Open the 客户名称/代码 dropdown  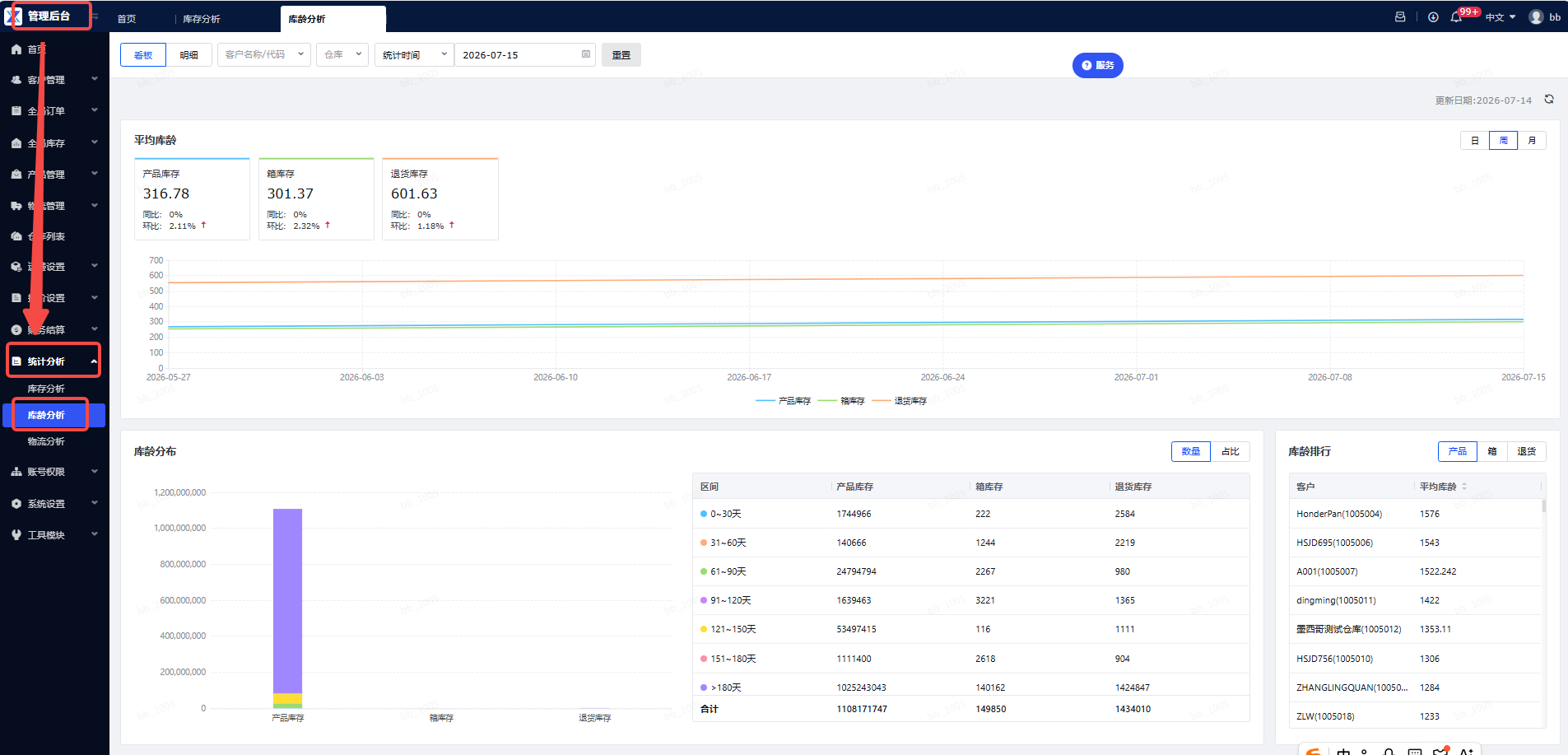tap(263, 54)
